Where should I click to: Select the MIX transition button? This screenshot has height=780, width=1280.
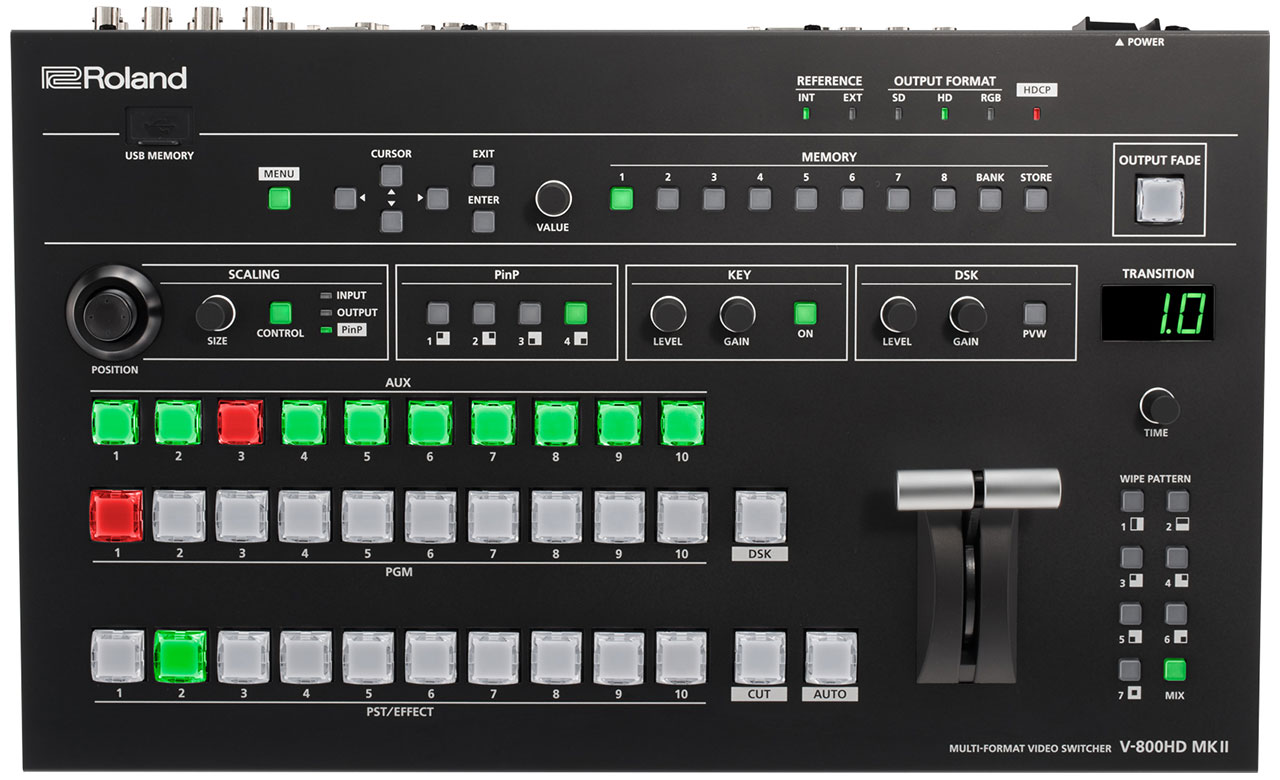(1174, 670)
